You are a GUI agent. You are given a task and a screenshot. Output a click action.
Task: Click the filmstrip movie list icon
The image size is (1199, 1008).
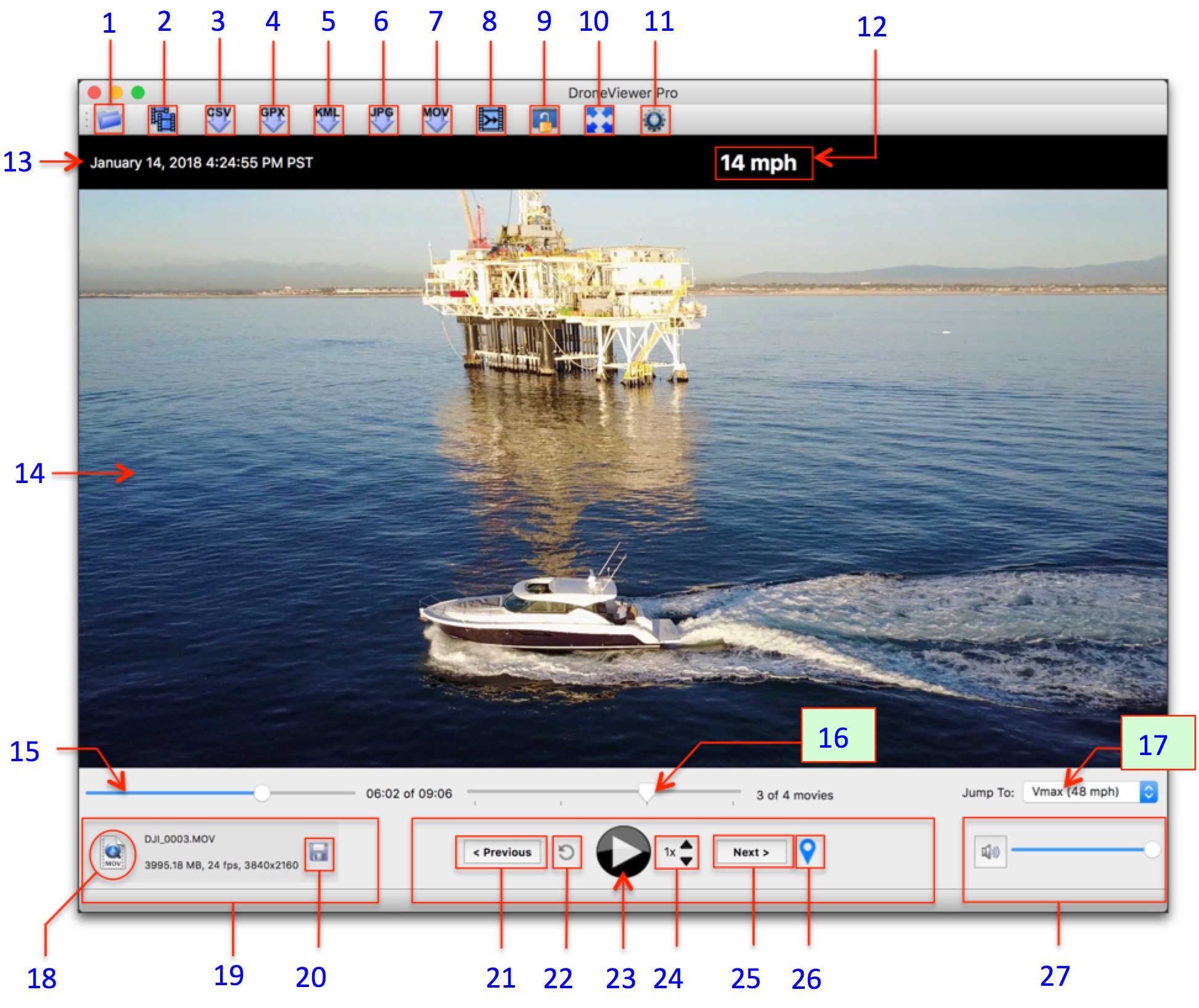coord(163,119)
